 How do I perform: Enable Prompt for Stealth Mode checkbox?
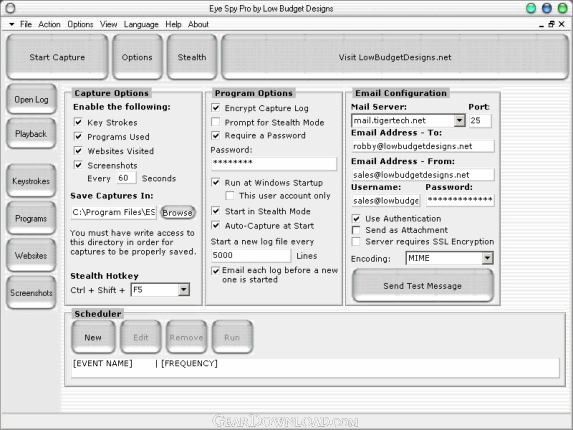[216, 122]
